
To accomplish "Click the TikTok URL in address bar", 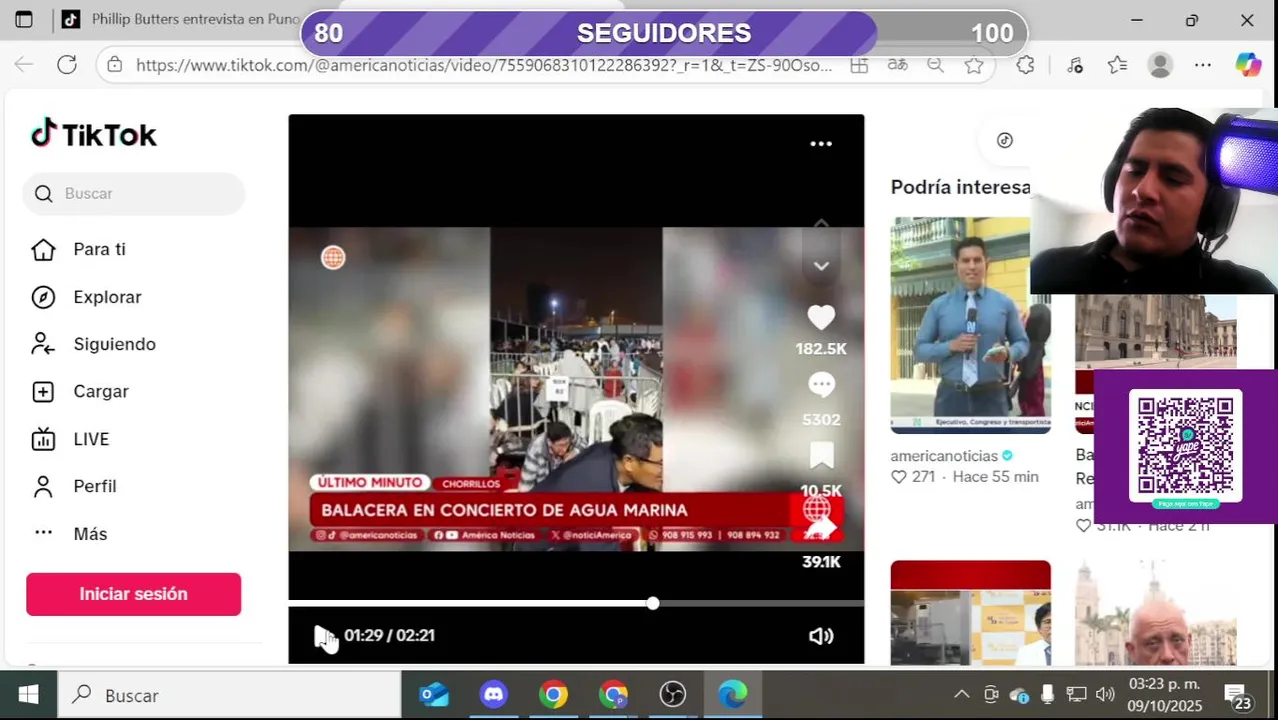I will pyautogui.click(x=484, y=65).
